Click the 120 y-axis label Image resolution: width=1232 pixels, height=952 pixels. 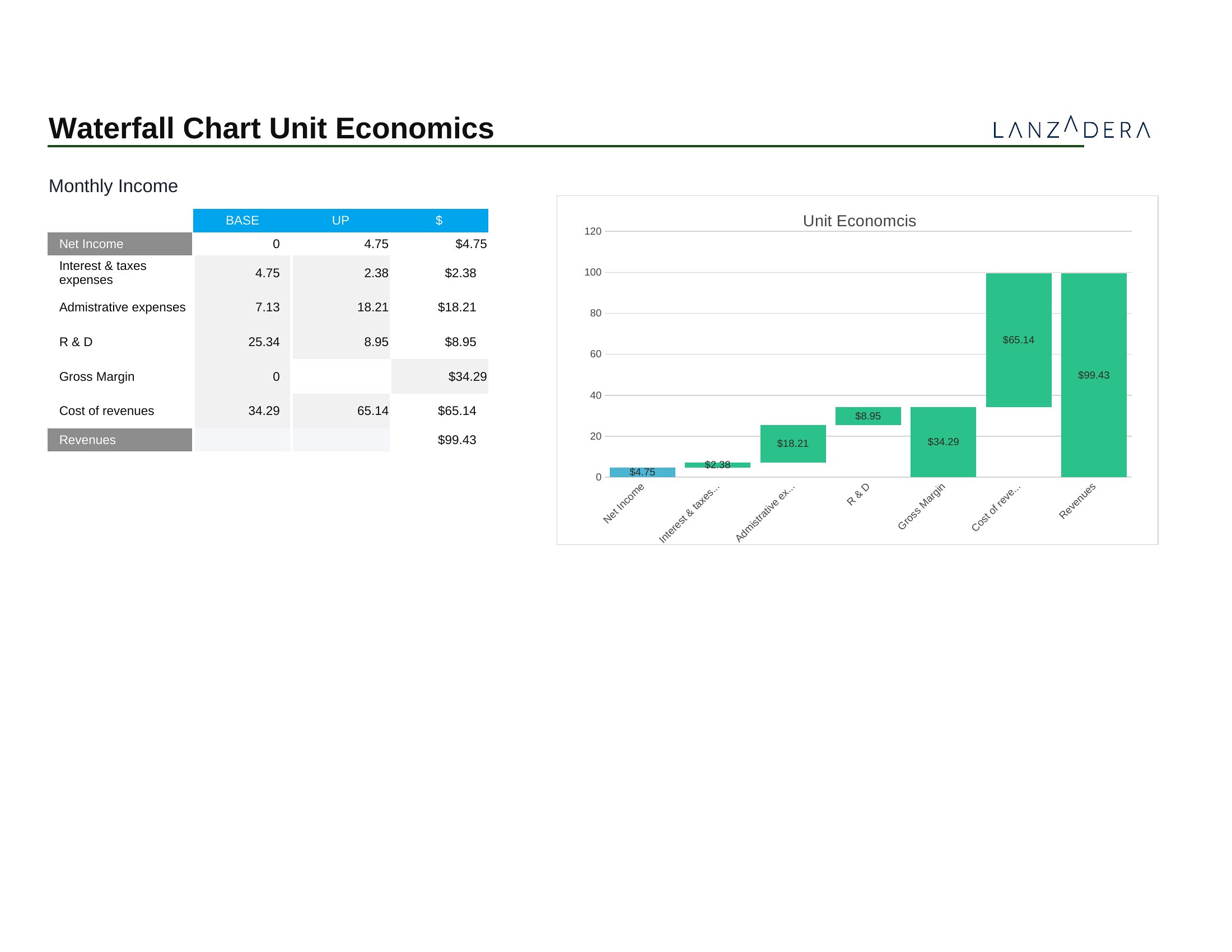click(592, 231)
